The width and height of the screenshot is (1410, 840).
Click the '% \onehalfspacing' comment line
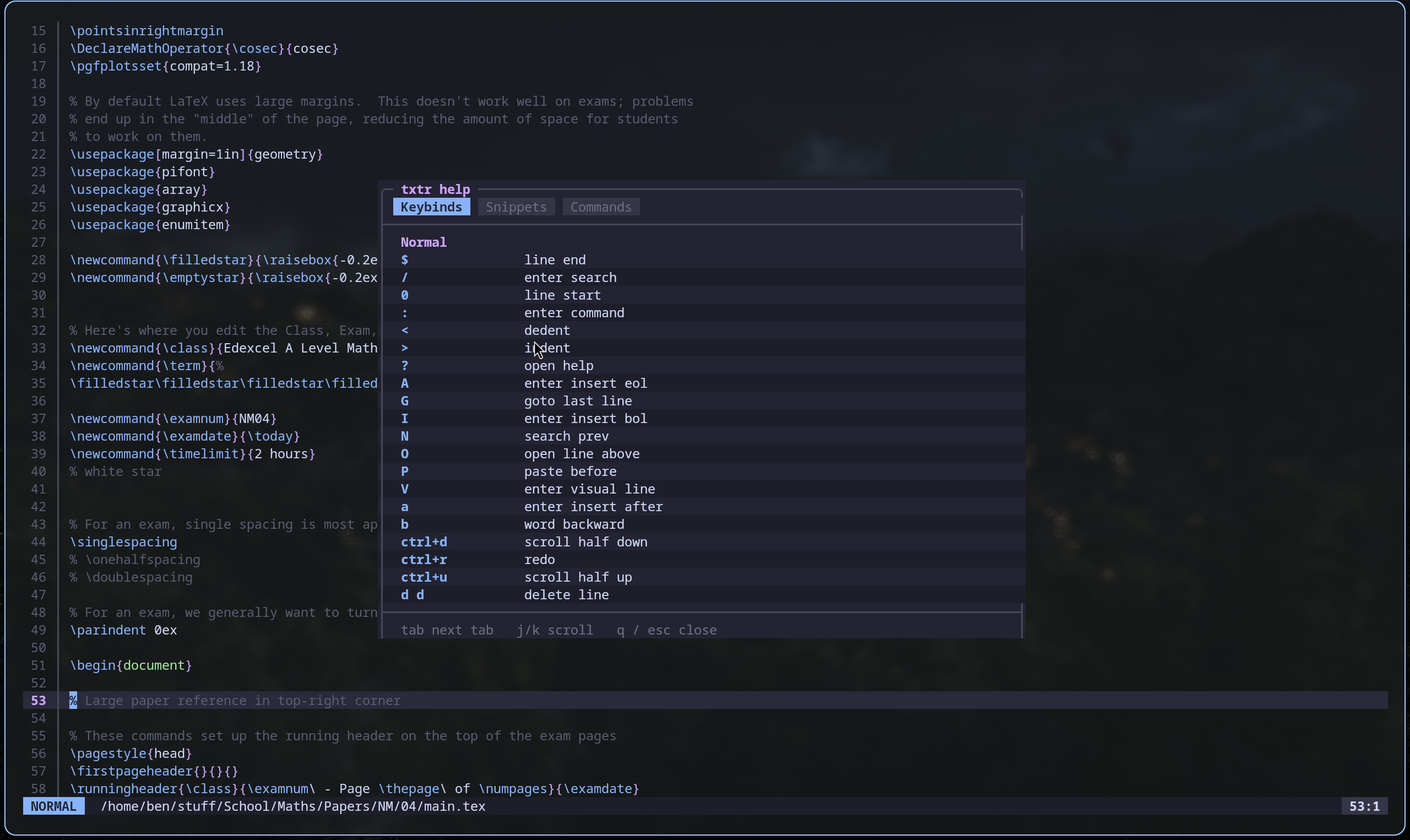pyautogui.click(x=134, y=559)
